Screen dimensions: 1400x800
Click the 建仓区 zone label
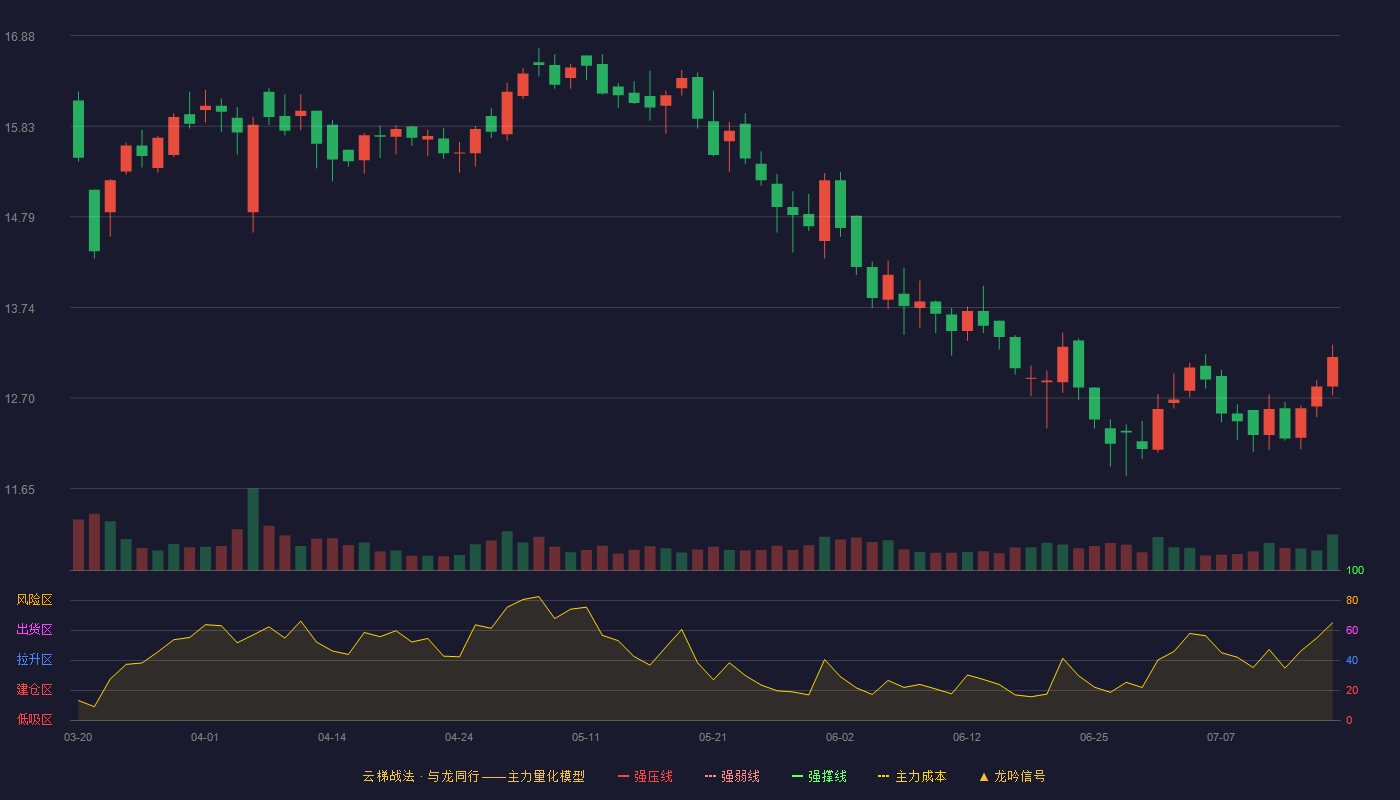pos(34,690)
